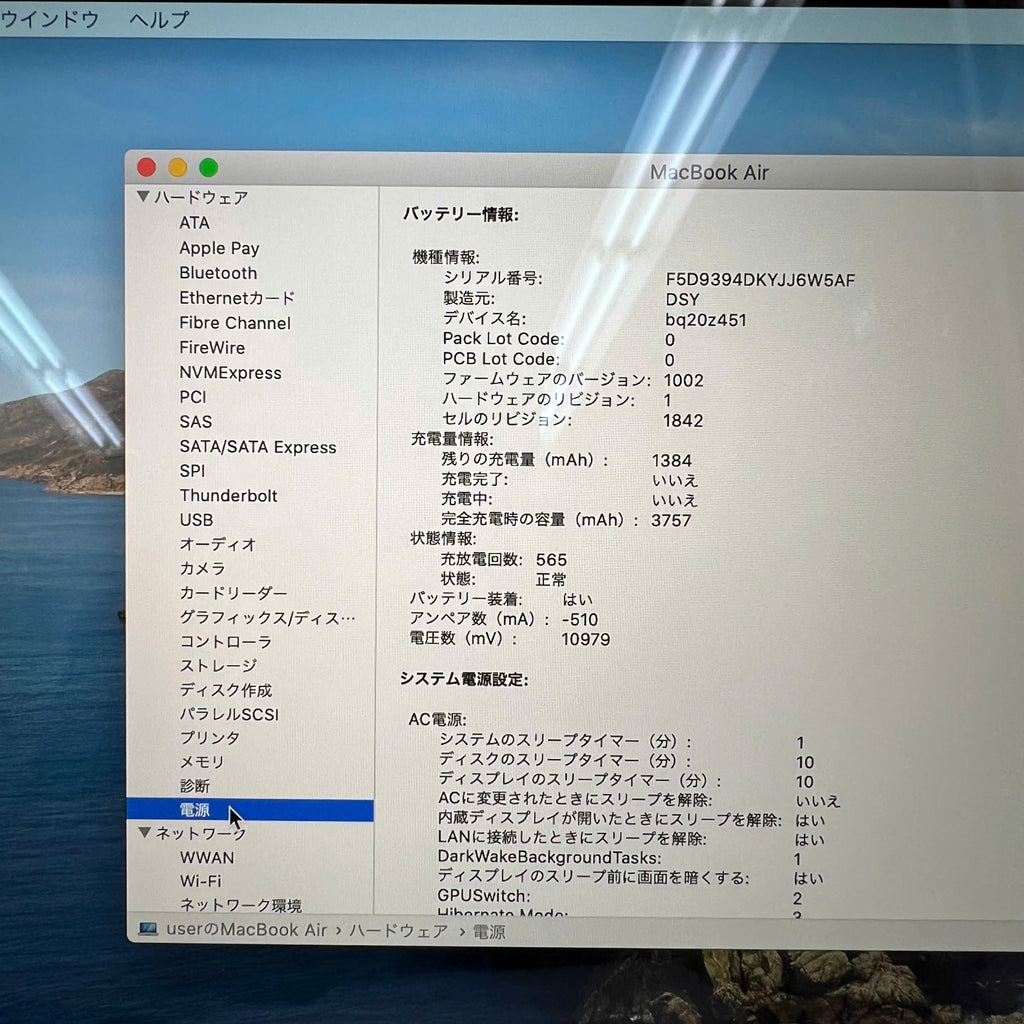1024x1024 pixels.
Task: Select USB in the sidebar
Action: [197, 520]
